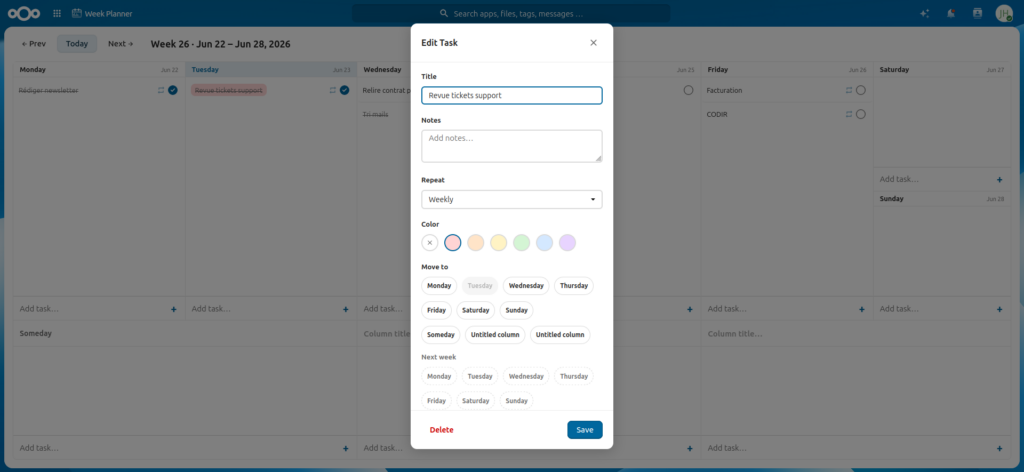Screen dimensions: 1024x472
Task: Move task to this week's Thursday
Action: (x=574, y=285)
